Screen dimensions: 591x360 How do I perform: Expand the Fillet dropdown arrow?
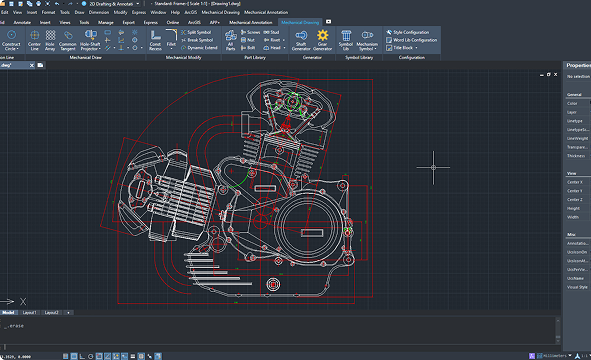pyautogui.click(x=171, y=49)
